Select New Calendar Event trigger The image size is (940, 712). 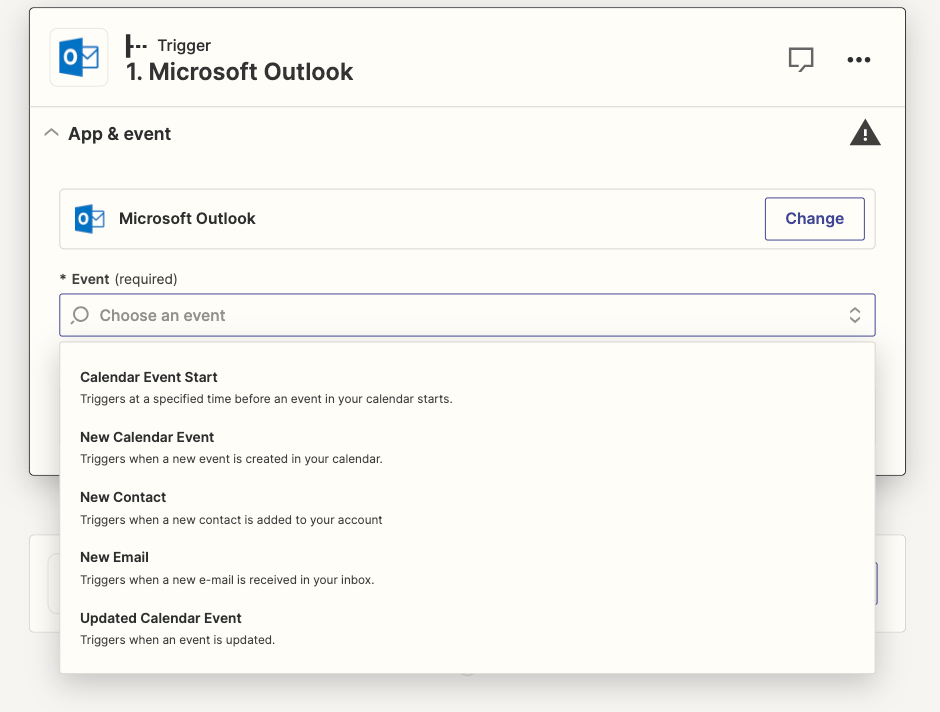coord(467,447)
